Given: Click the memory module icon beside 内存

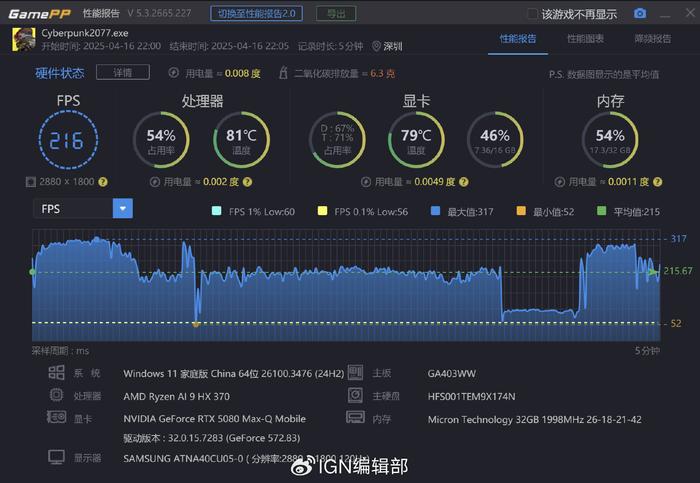Looking at the screenshot, I should tap(355, 417).
